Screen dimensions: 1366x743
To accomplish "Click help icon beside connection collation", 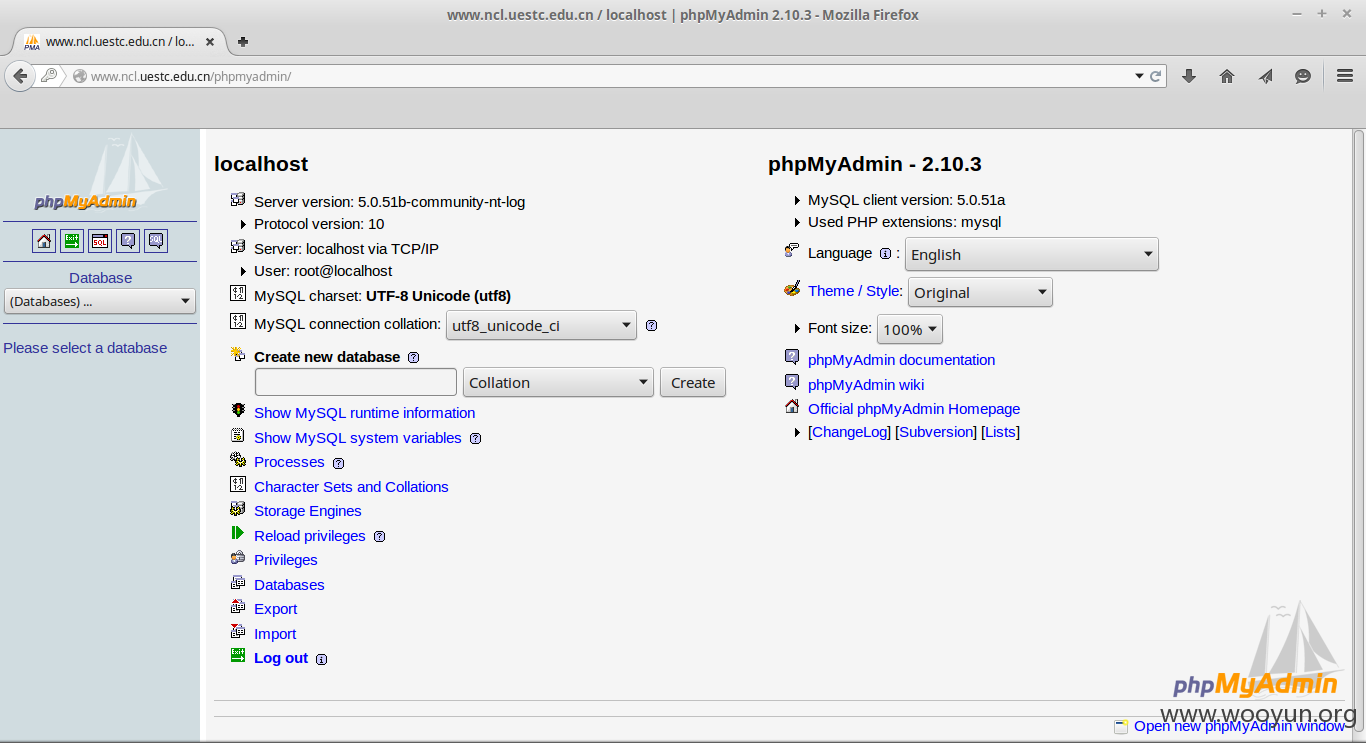I will pos(651,325).
